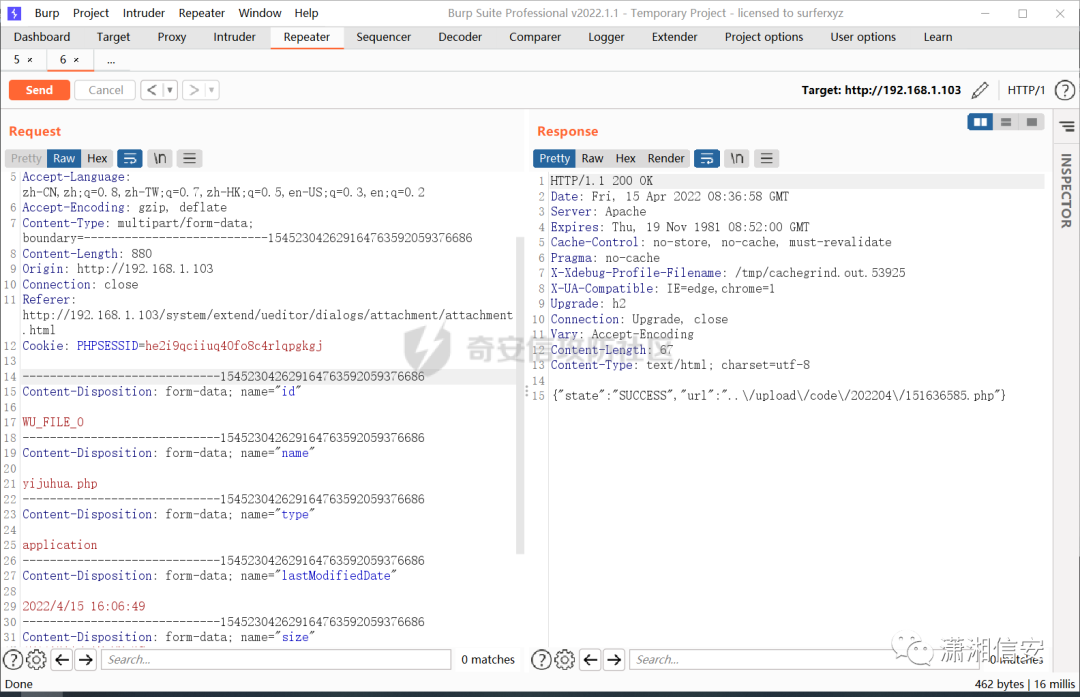
Task: Jump to the previous request search match
Action: tap(62, 660)
